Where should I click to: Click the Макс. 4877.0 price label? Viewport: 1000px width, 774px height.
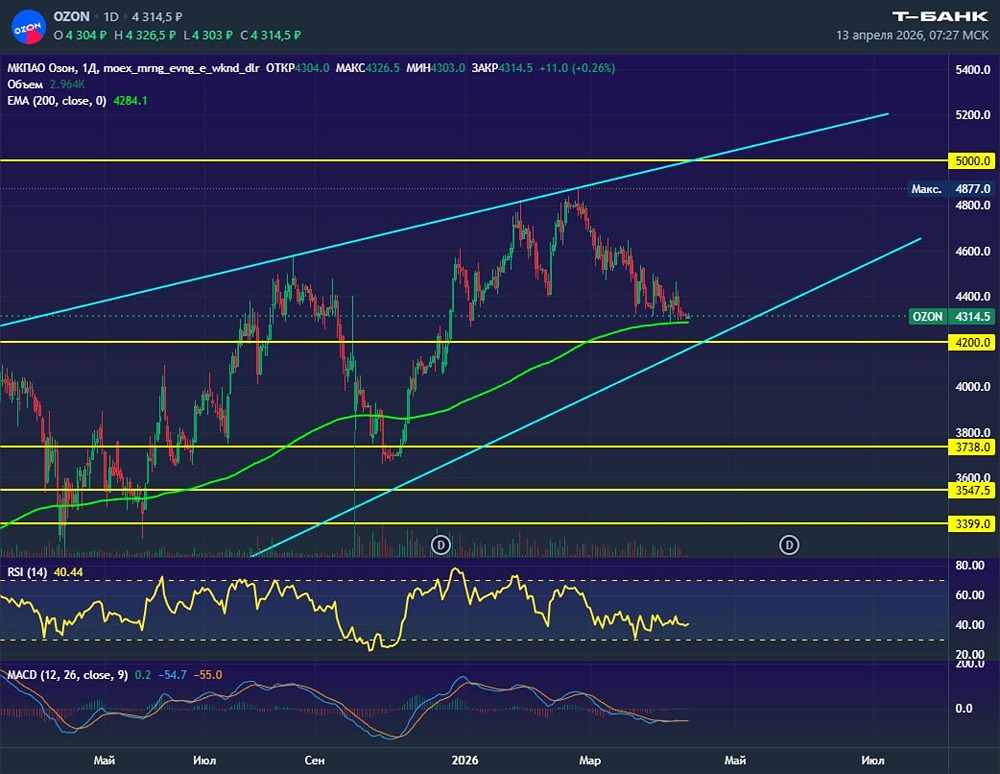(951, 189)
